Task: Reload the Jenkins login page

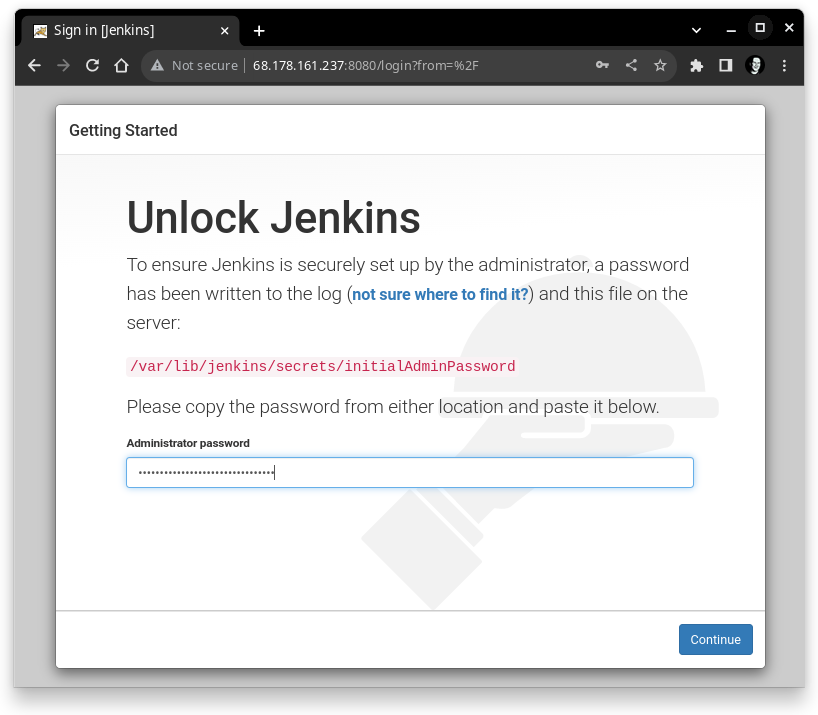Action: coord(92,66)
